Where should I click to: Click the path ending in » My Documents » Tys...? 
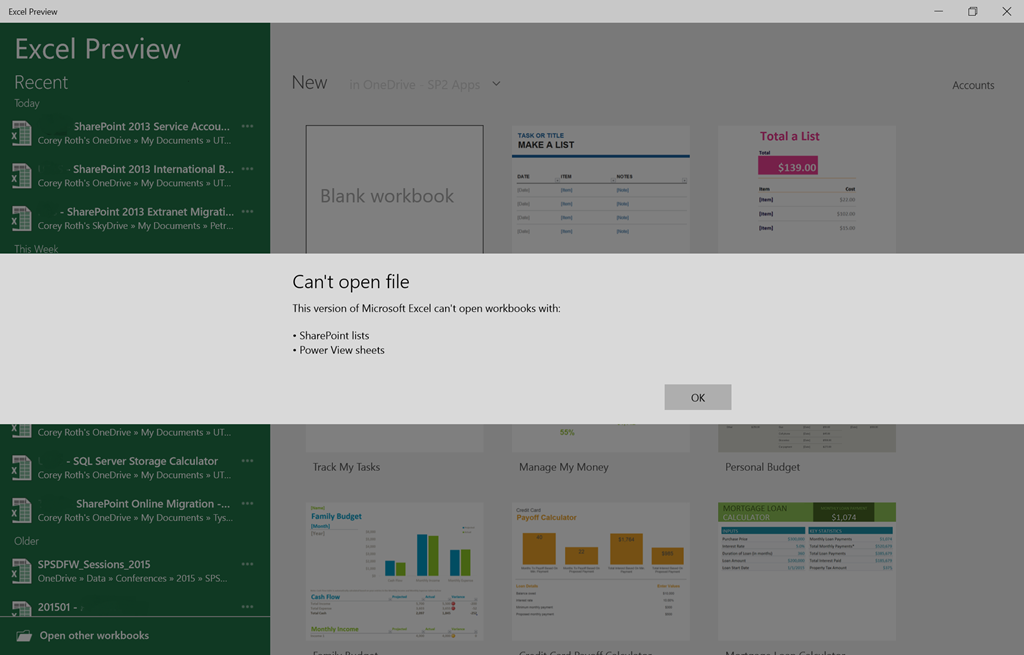coord(135,518)
